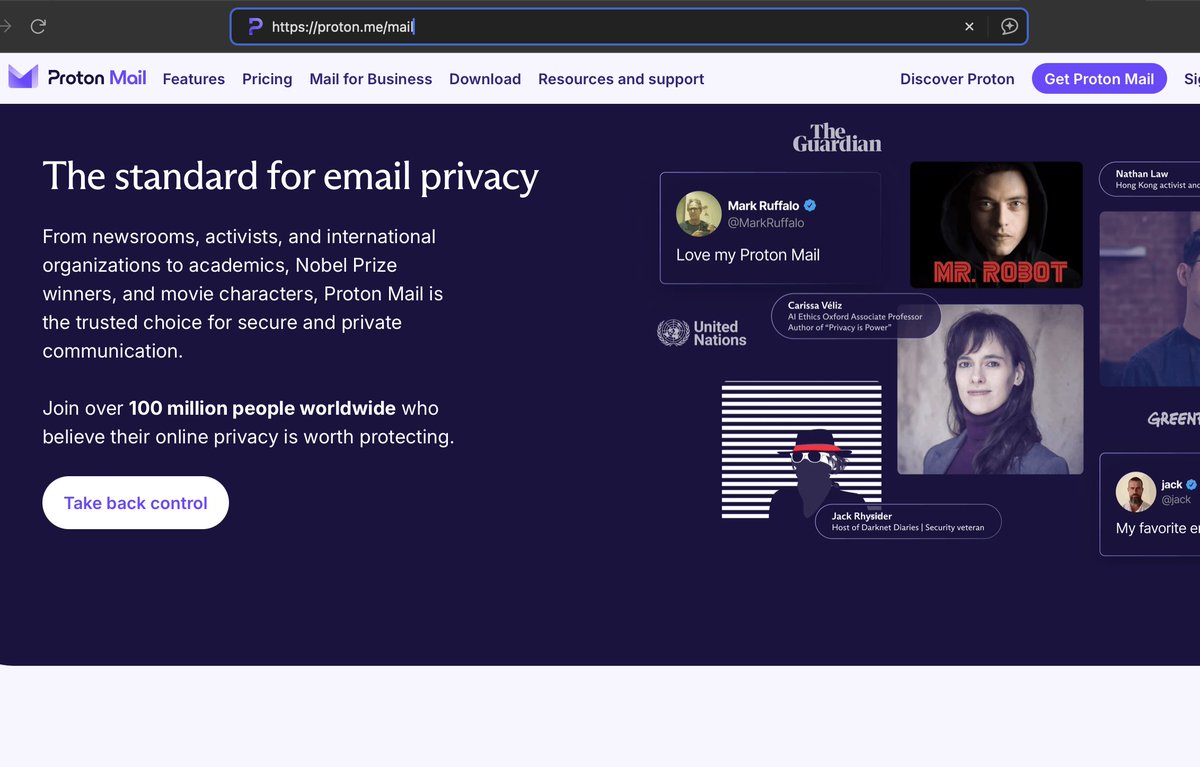Image resolution: width=1200 pixels, height=767 pixels.
Task: Open Resources and support menu
Action: [621, 79]
